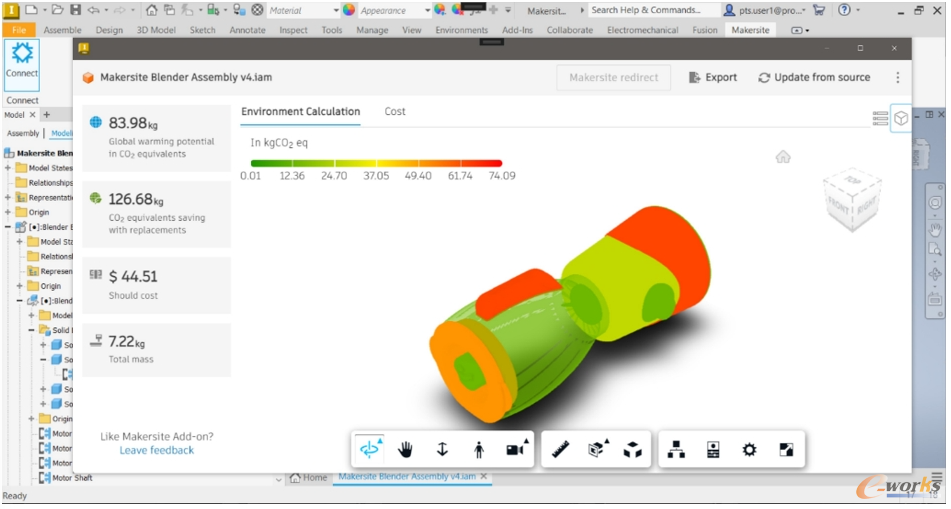Open the Inspect ribbon tab
The image size is (951, 509).
[x=293, y=30]
